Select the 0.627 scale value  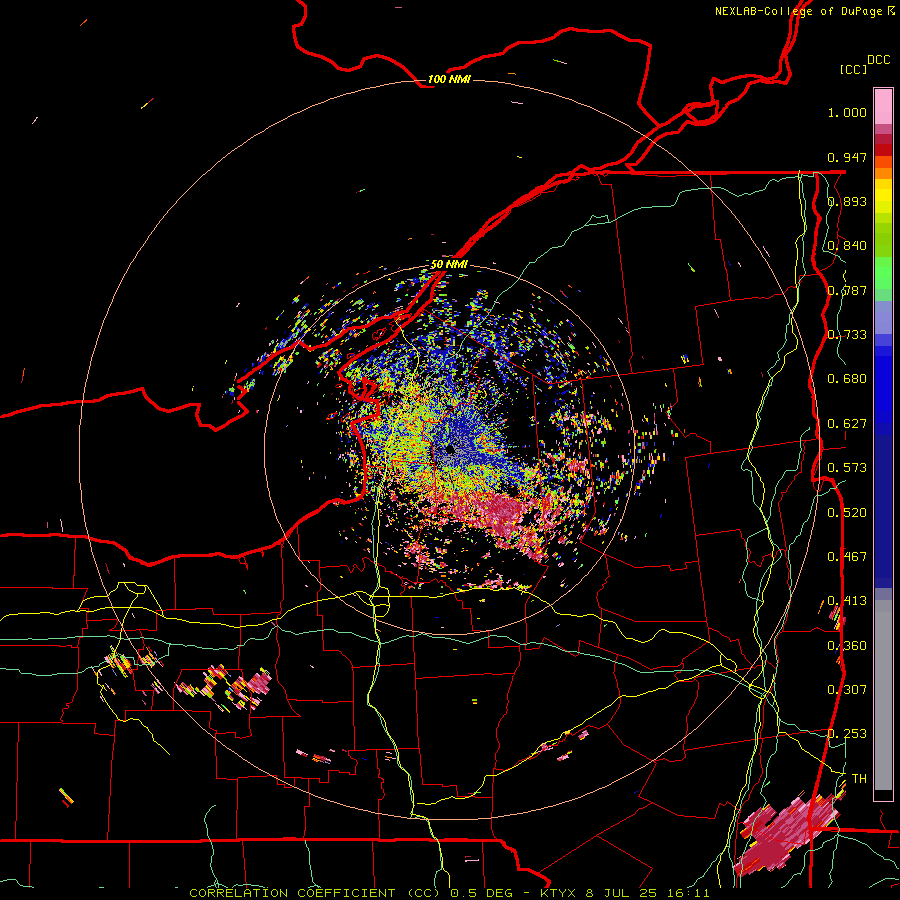pos(847,424)
